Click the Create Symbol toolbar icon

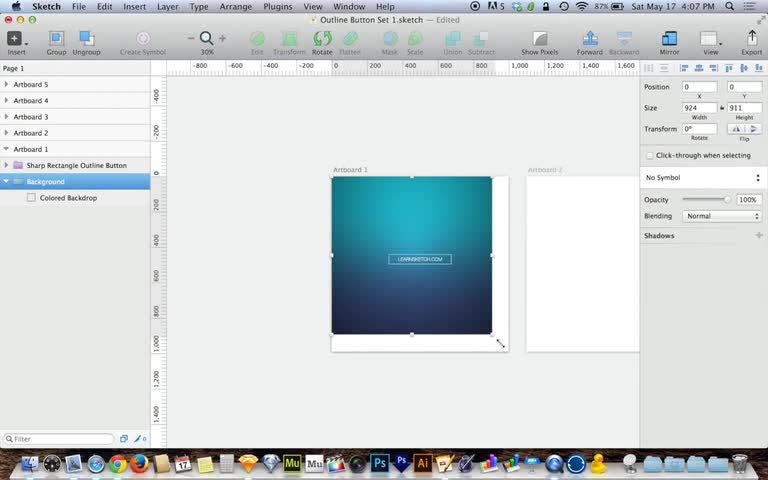pos(143,38)
